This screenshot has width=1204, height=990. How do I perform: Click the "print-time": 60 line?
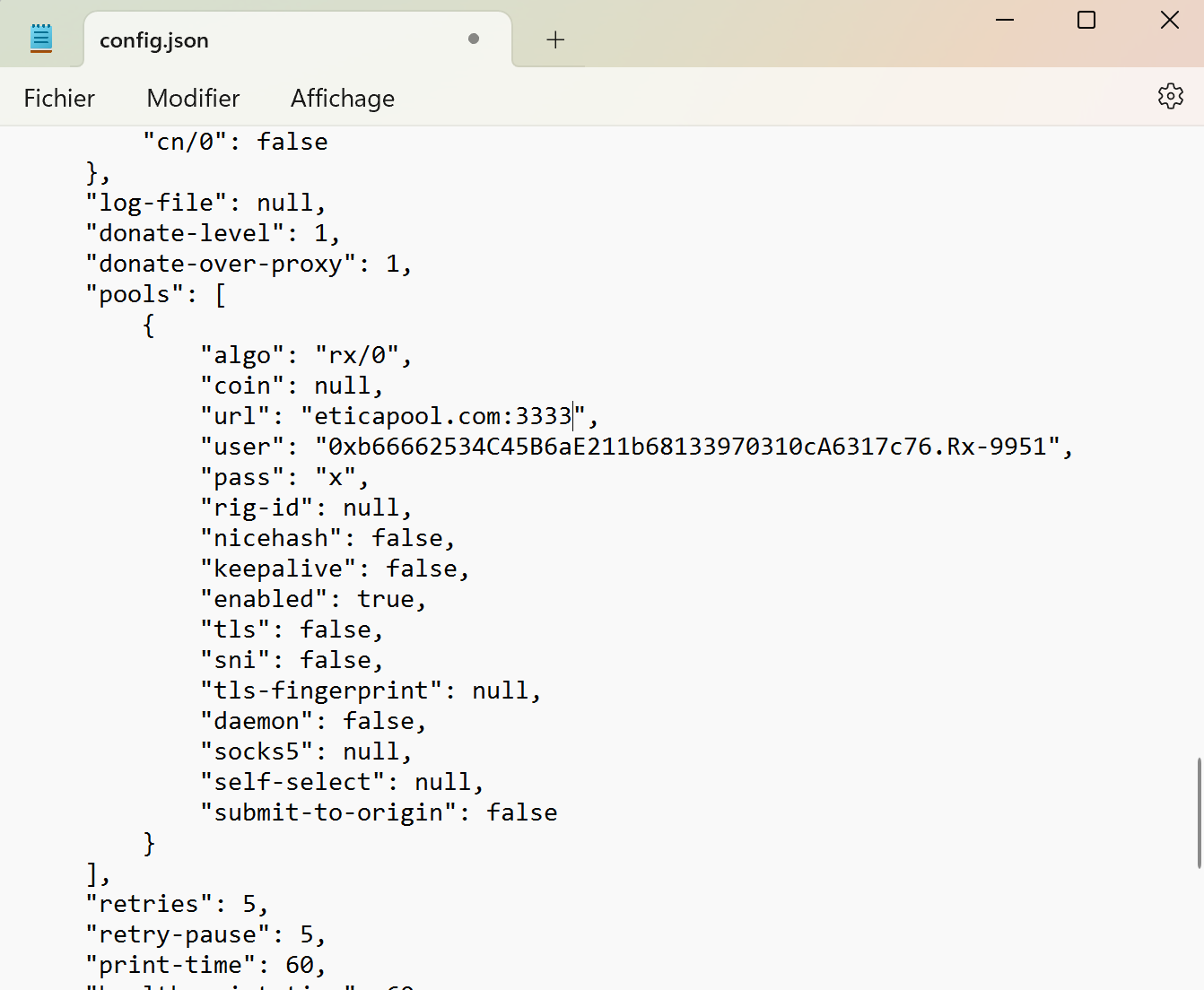(205, 966)
